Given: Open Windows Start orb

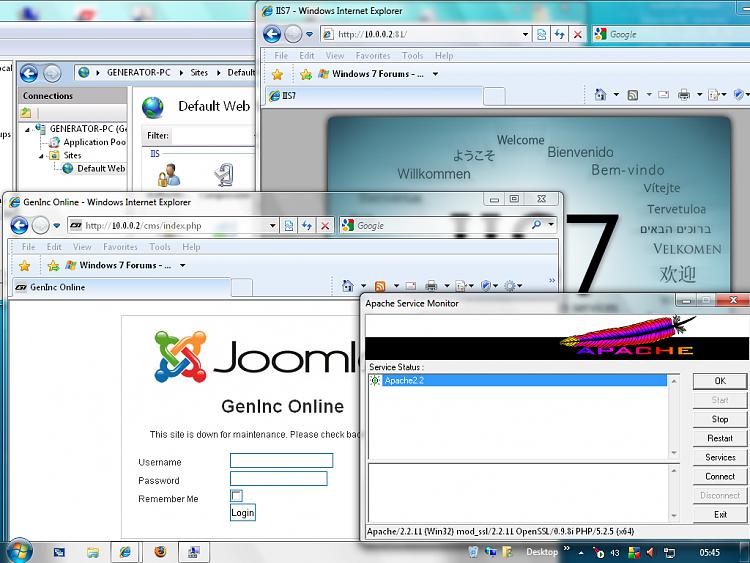Looking at the screenshot, I should pyautogui.click(x=19, y=551).
